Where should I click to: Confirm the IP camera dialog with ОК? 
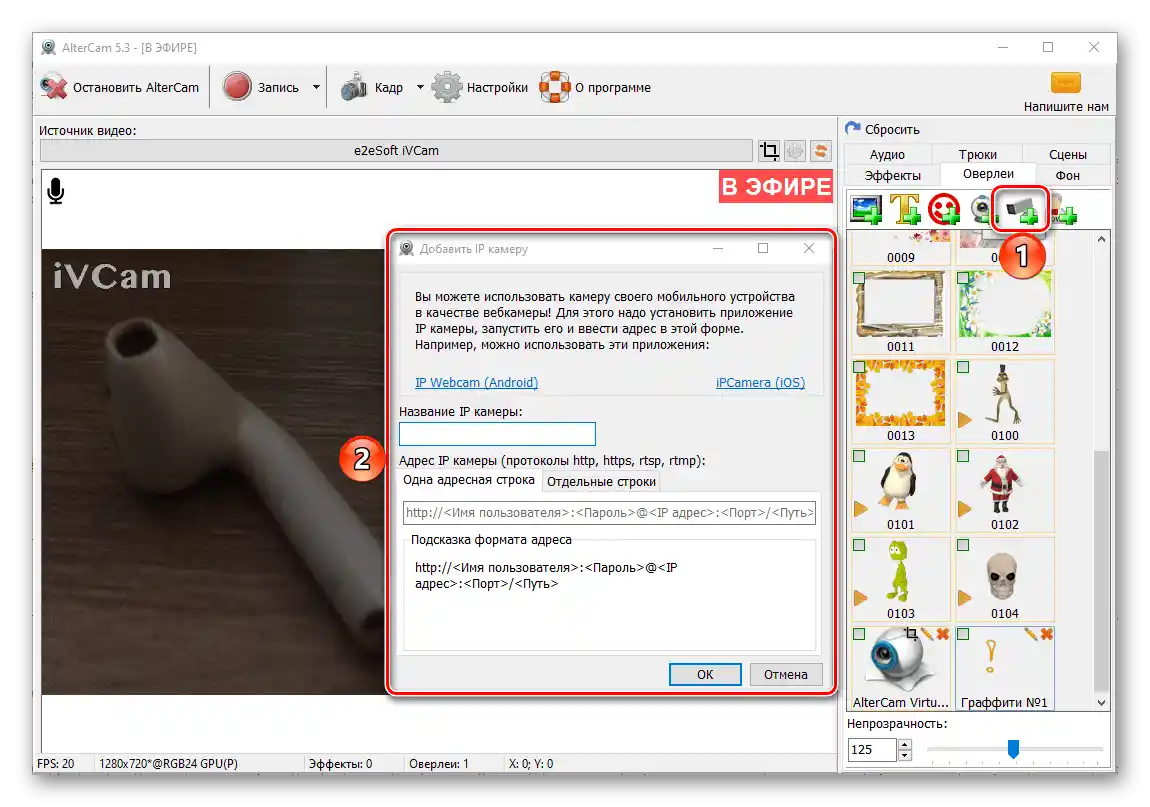pyautogui.click(x=705, y=674)
